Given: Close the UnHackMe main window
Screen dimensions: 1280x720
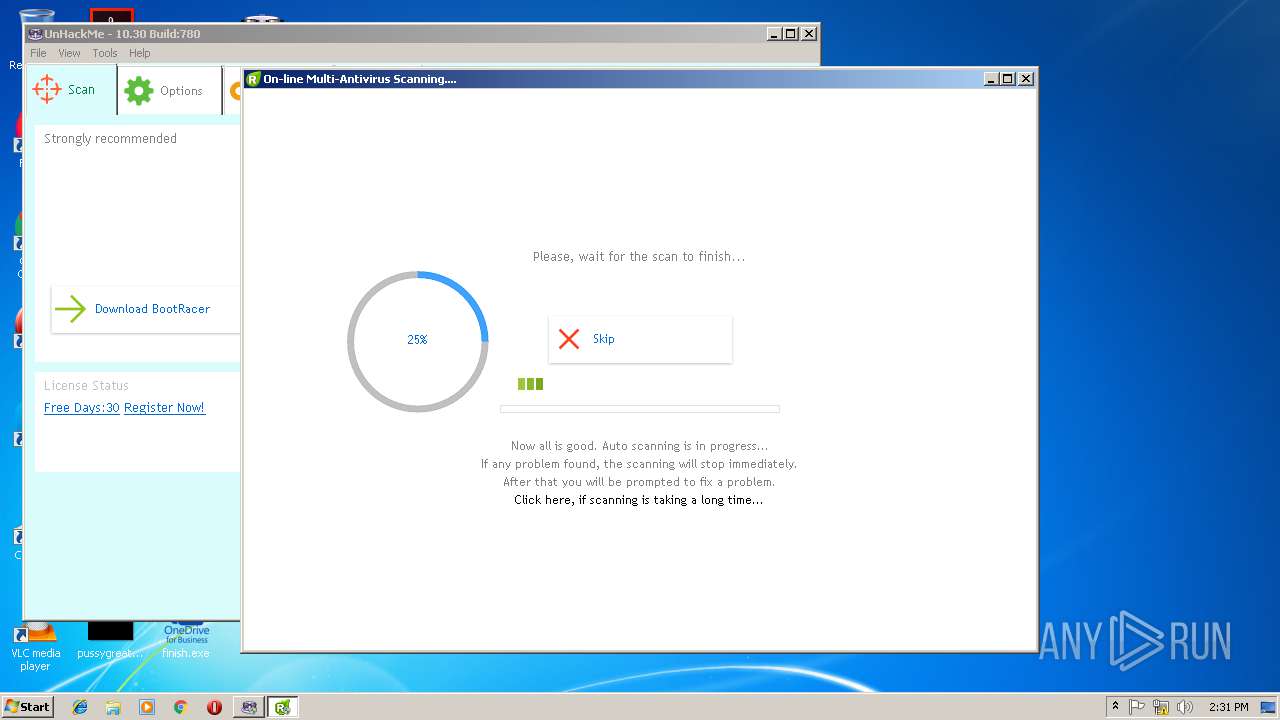Looking at the screenshot, I should [809, 34].
